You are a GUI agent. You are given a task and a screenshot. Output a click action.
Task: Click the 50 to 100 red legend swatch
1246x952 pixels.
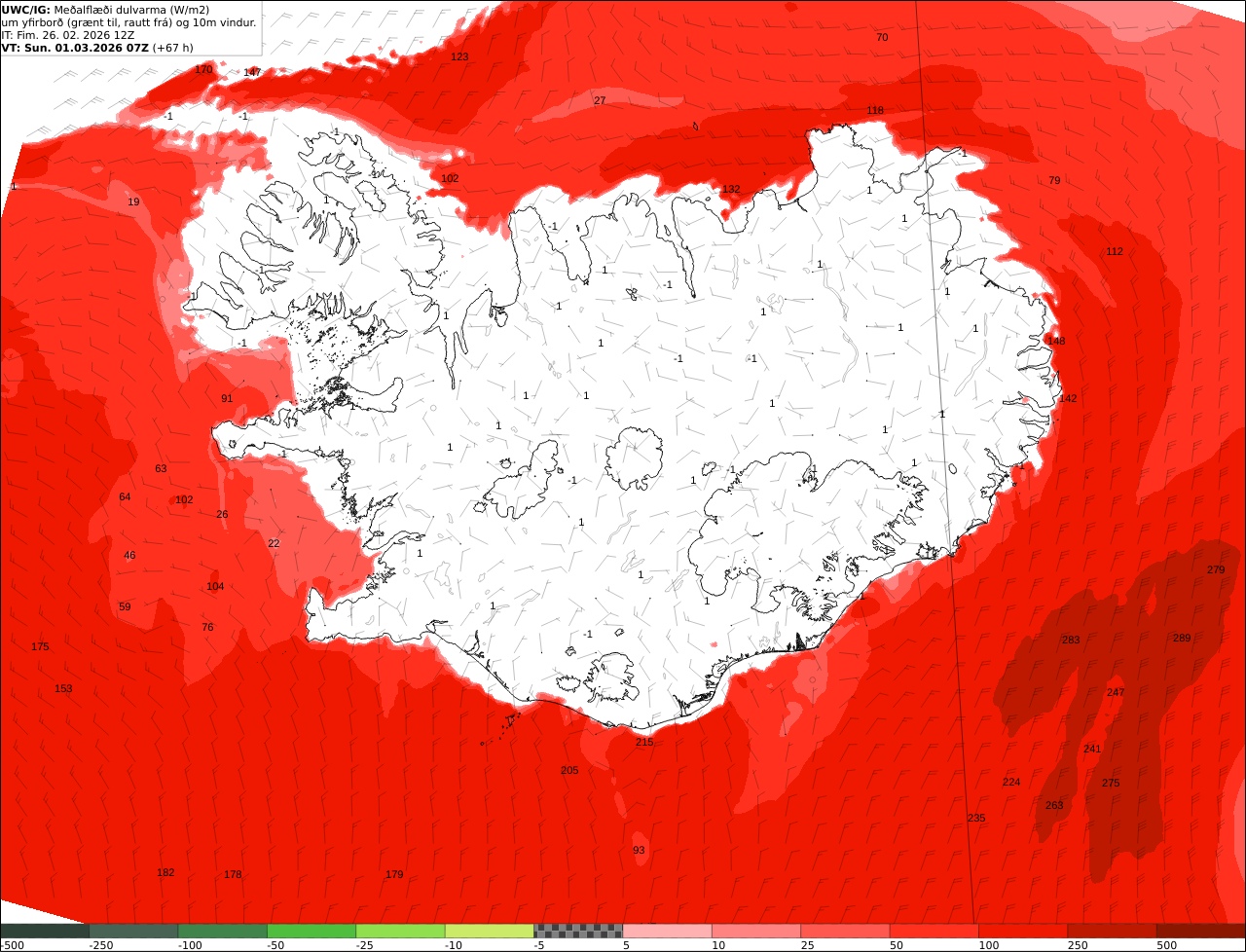tap(934, 931)
